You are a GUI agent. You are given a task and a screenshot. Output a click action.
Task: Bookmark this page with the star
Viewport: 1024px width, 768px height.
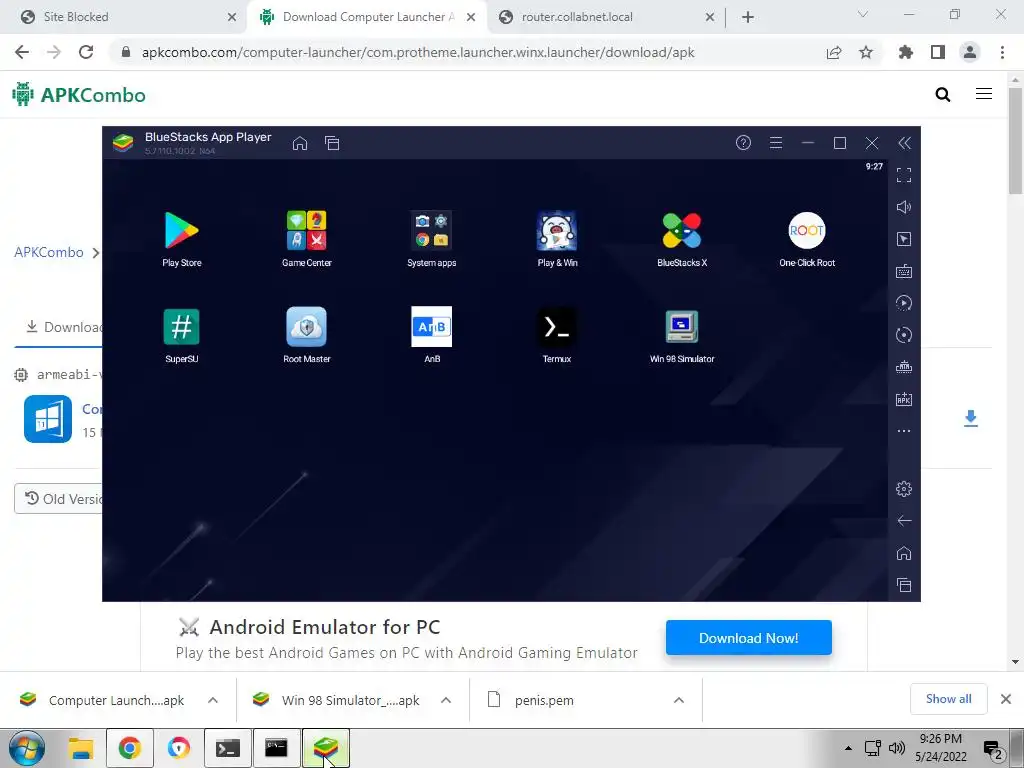pos(866,52)
